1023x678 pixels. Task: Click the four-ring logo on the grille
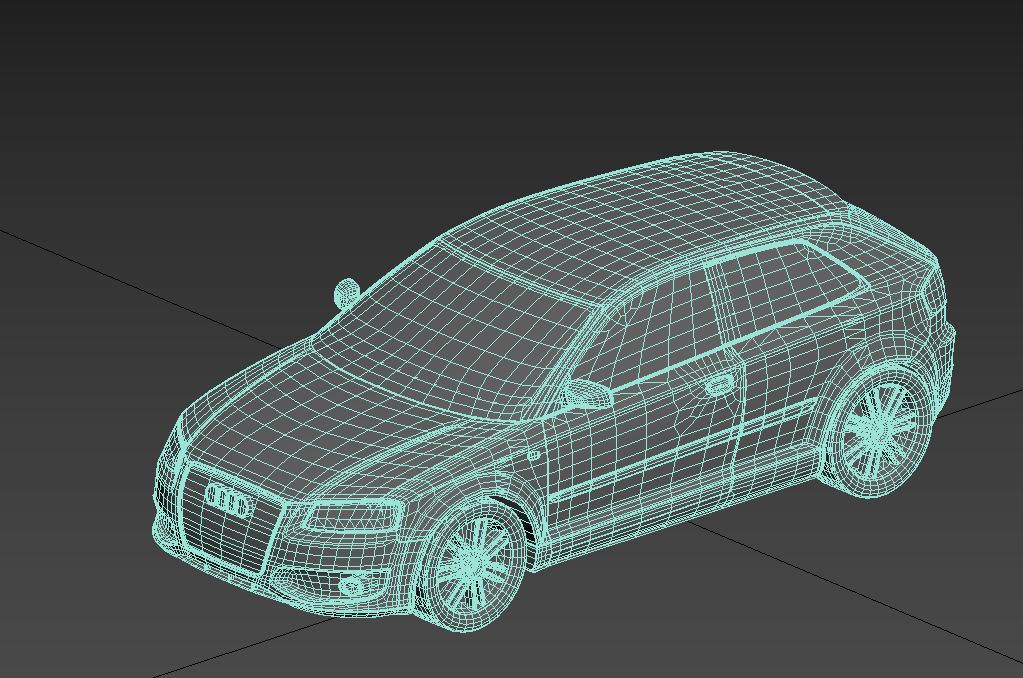coord(228,500)
